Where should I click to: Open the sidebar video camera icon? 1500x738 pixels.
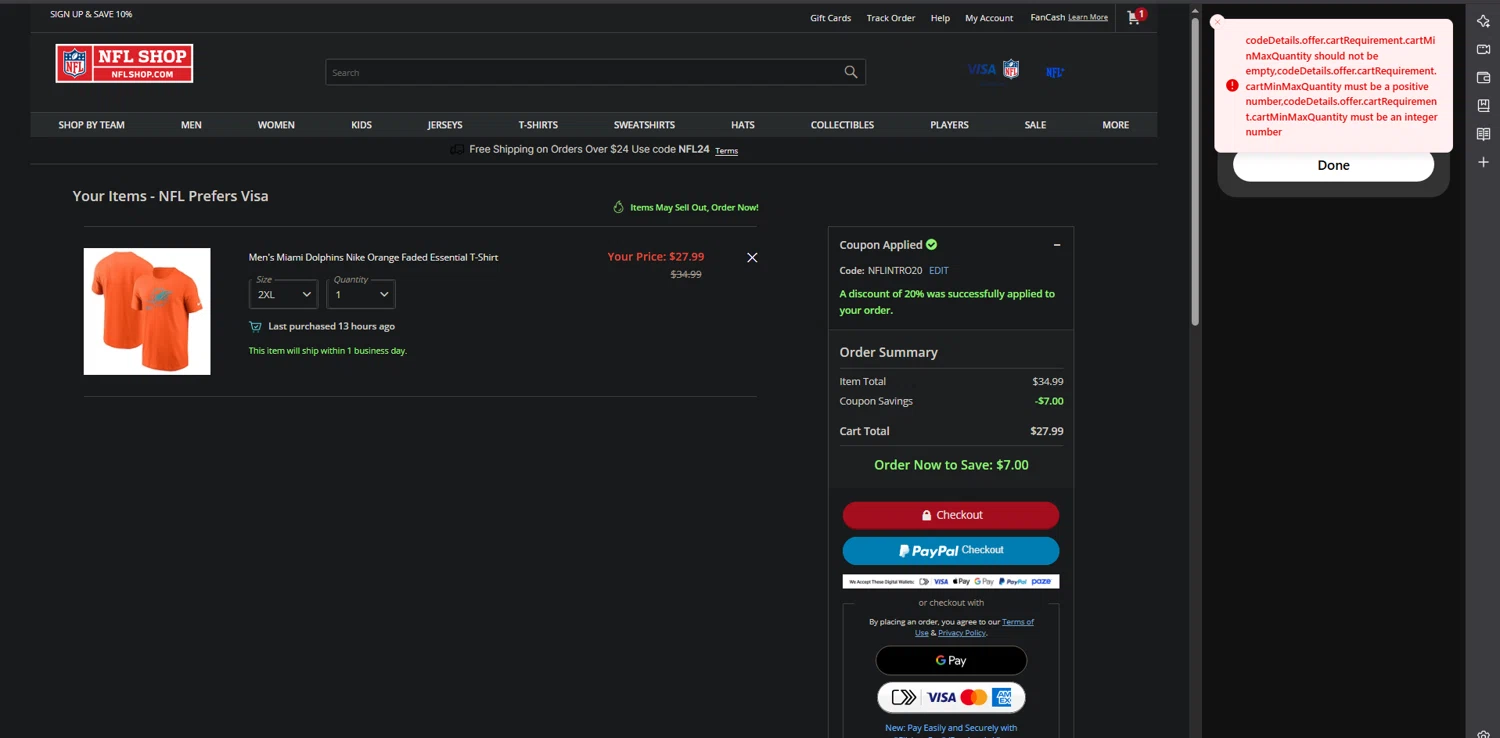(x=1483, y=49)
